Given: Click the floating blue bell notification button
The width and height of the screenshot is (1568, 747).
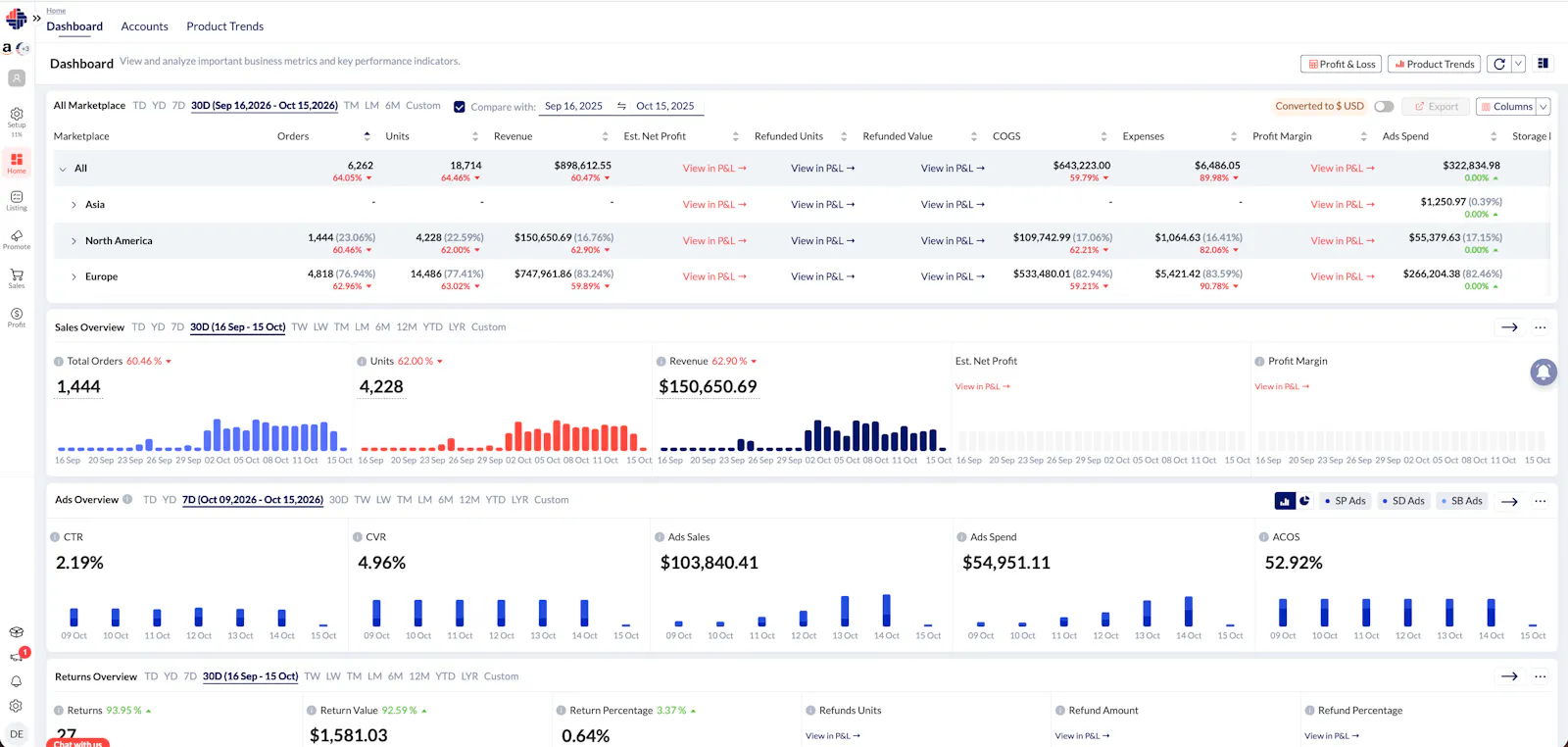Looking at the screenshot, I should (1543, 372).
